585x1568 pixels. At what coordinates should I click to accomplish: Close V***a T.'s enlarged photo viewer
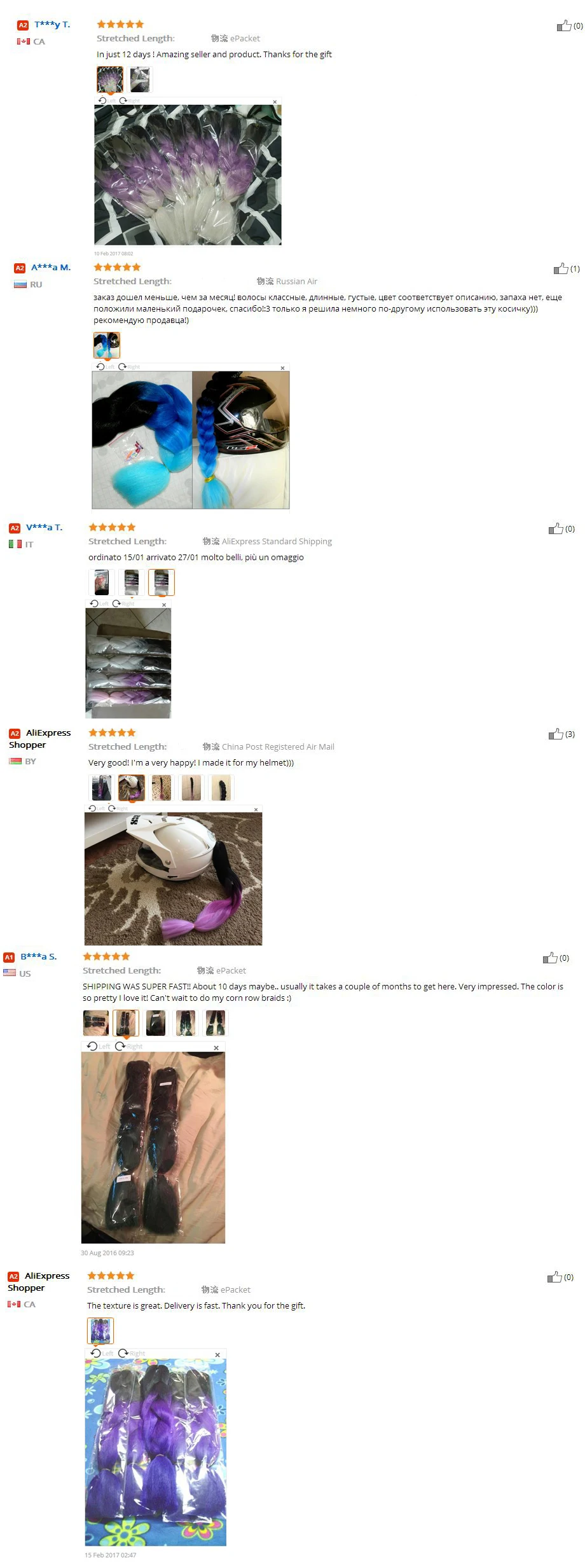(x=164, y=605)
